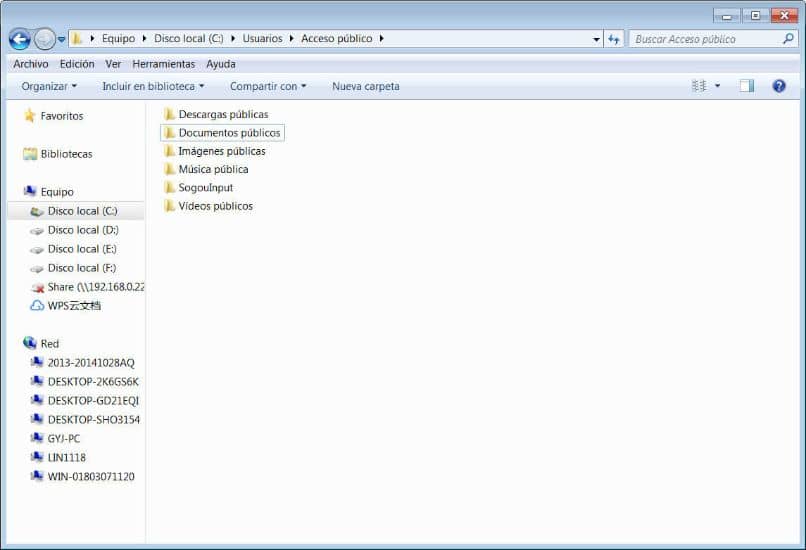Image resolution: width=806 pixels, height=550 pixels.
Task: Open the Herramientas menu
Action: pyautogui.click(x=163, y=64)
